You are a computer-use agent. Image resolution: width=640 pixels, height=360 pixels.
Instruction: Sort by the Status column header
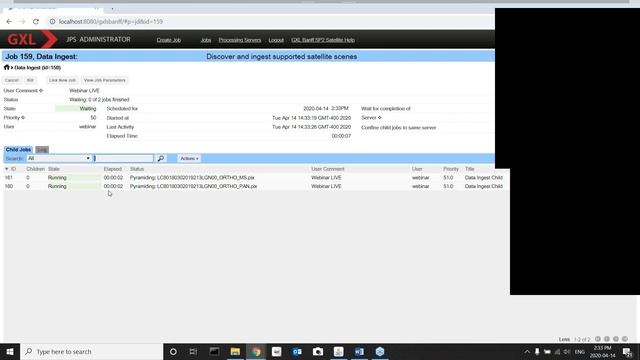coord(137,169)
